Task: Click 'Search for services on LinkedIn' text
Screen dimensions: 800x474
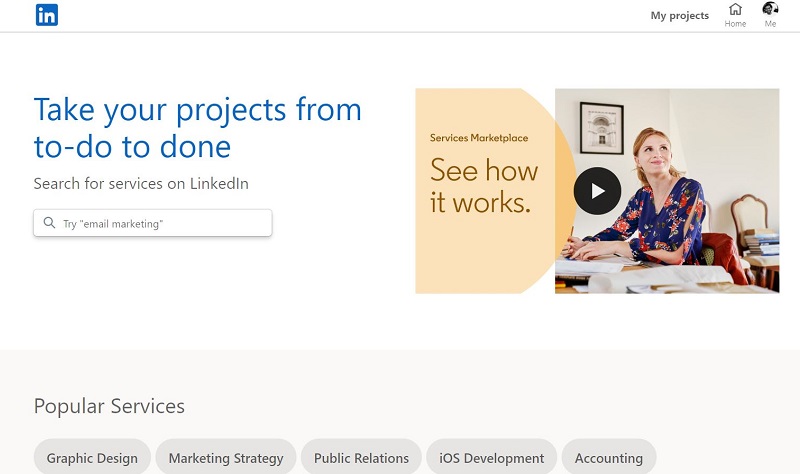Action: click(141, 184)
